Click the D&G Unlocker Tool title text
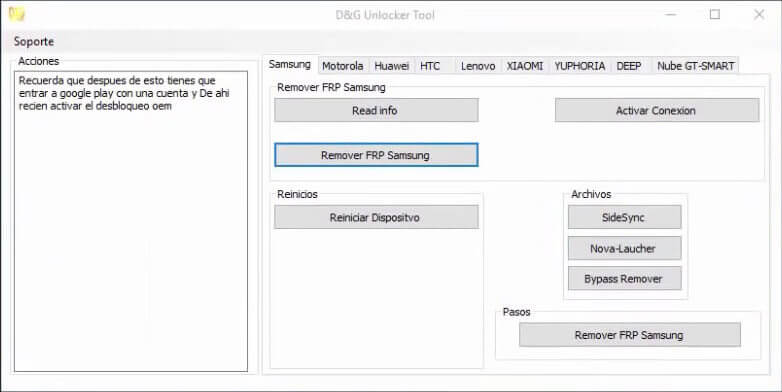 385,15
